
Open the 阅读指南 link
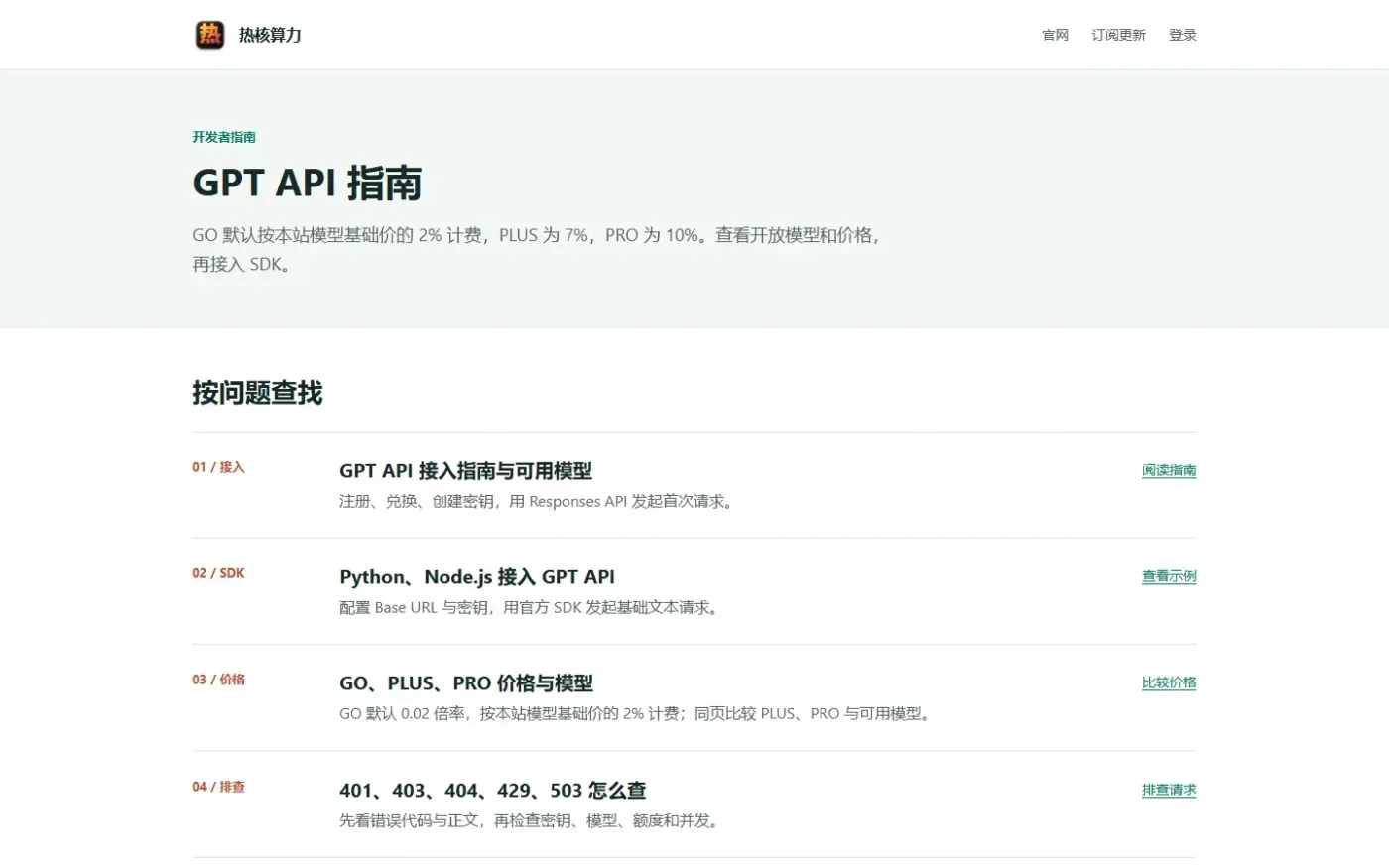click(x=1169, y=470)
